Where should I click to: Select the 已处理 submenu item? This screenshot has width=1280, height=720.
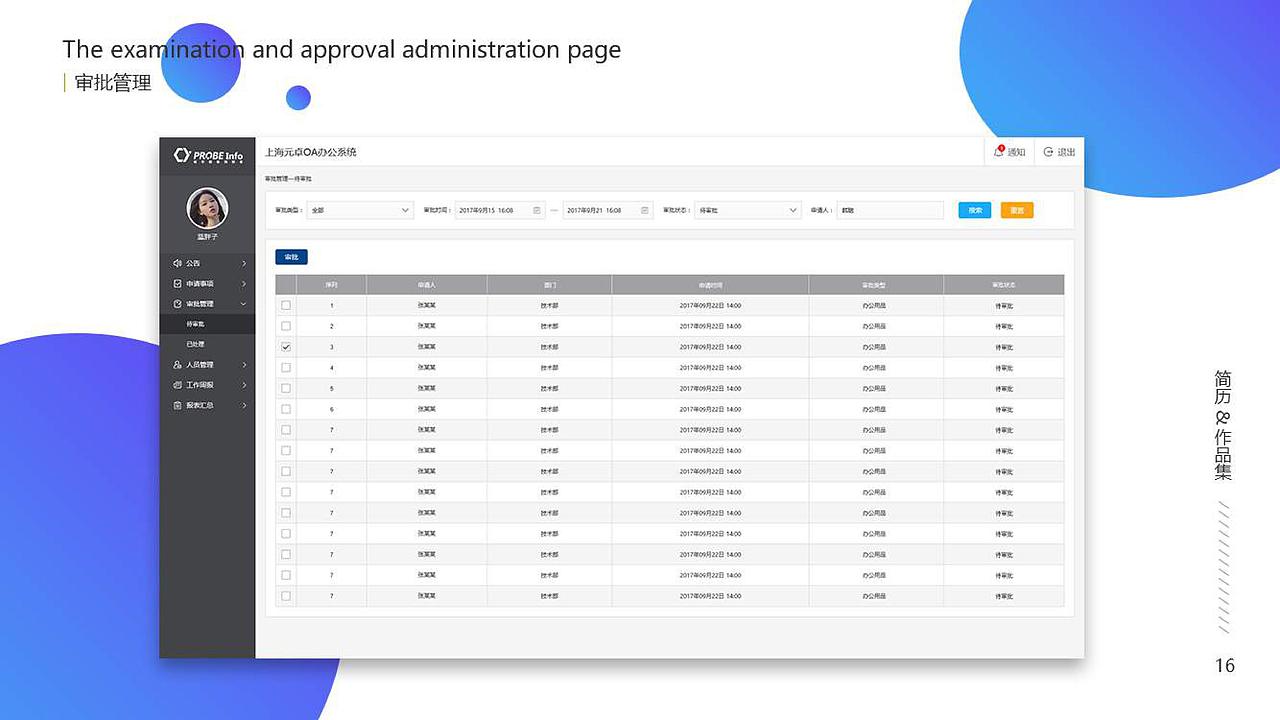207,344
